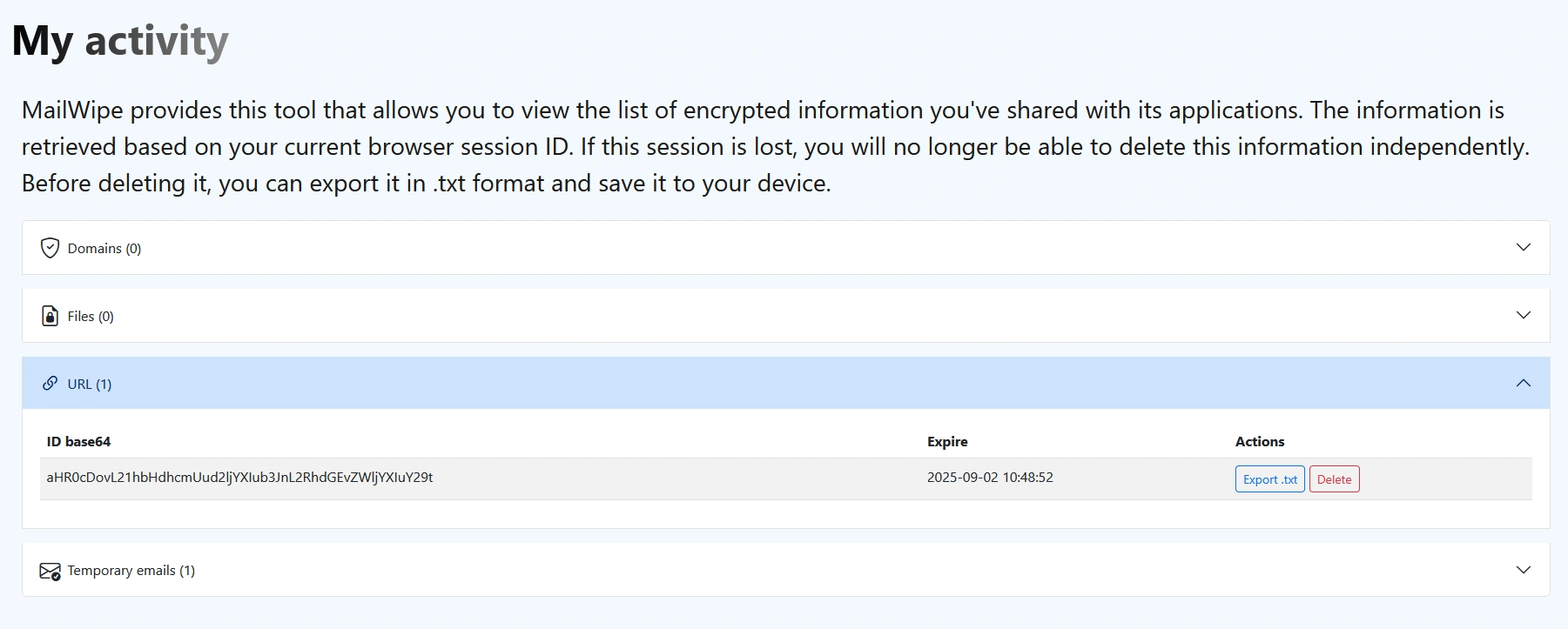Expand the Temporary emails chevron
Screen dimensions: 1568x629
[1523, 570]
